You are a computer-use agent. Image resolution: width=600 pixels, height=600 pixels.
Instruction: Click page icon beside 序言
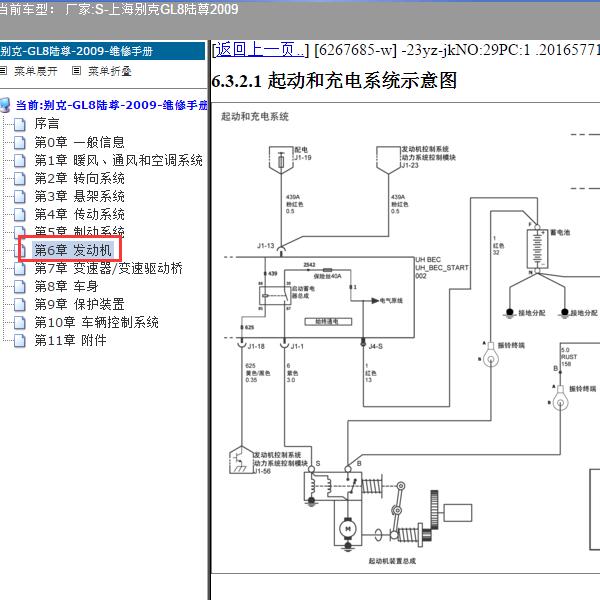(20, 124)
